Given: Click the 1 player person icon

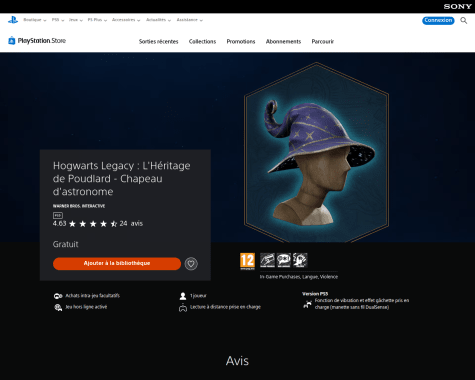Looking at the screenshot, I should coord(183,296).
